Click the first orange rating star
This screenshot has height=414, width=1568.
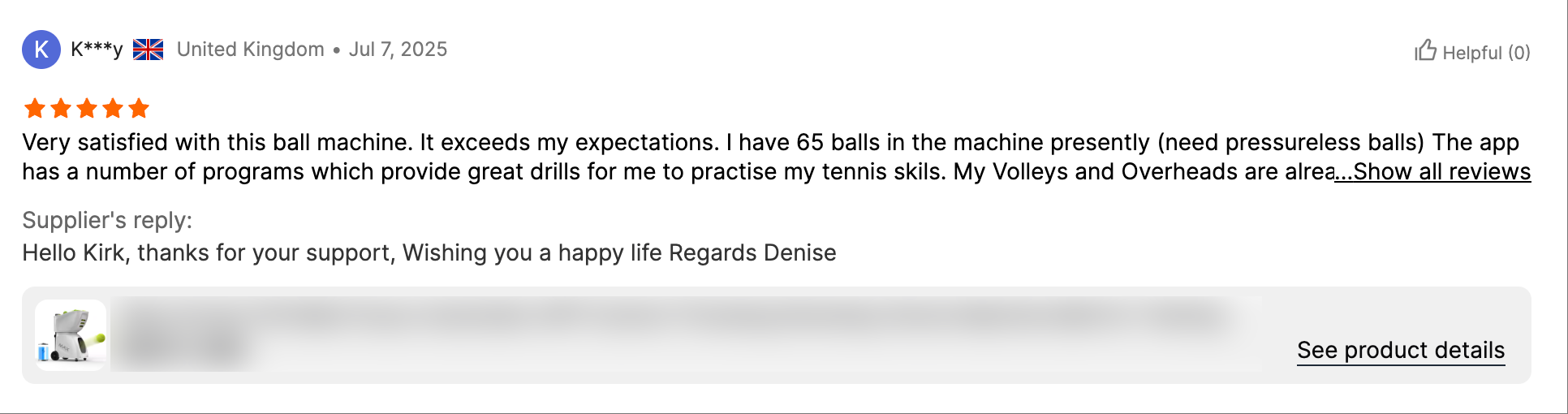pyautogui.click(x=35, y=108)
